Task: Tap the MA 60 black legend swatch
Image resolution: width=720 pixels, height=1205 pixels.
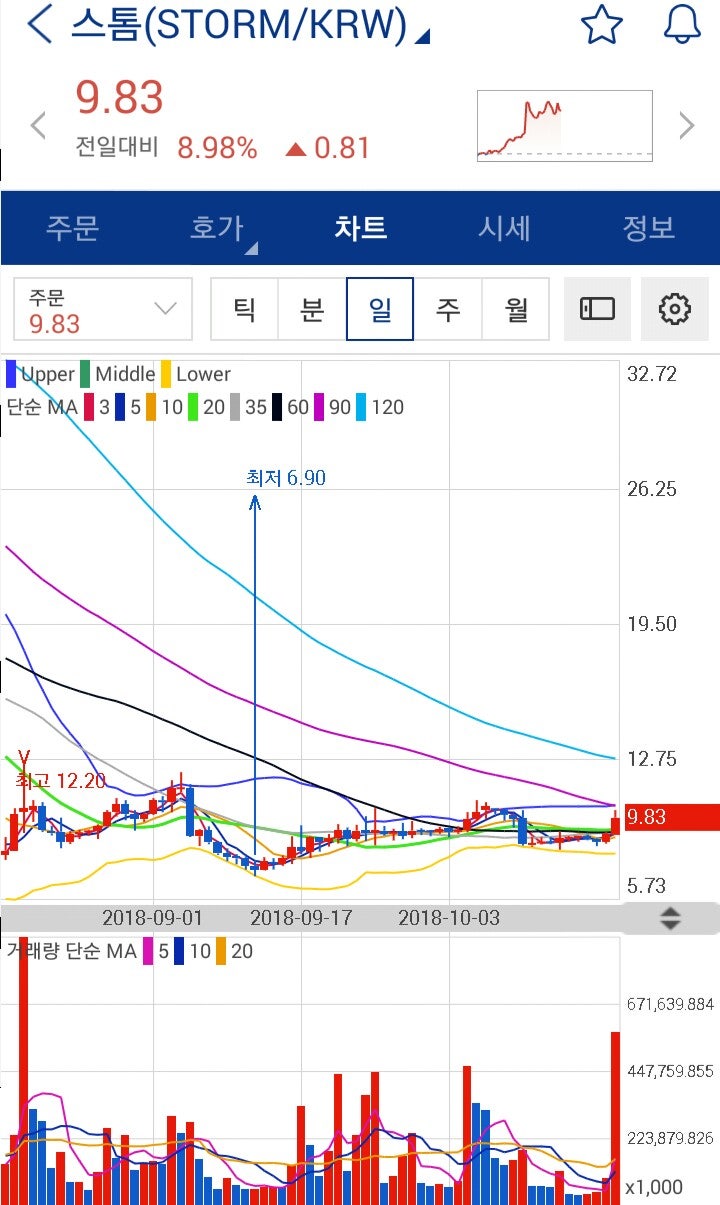Action: [x=277, y=407]
